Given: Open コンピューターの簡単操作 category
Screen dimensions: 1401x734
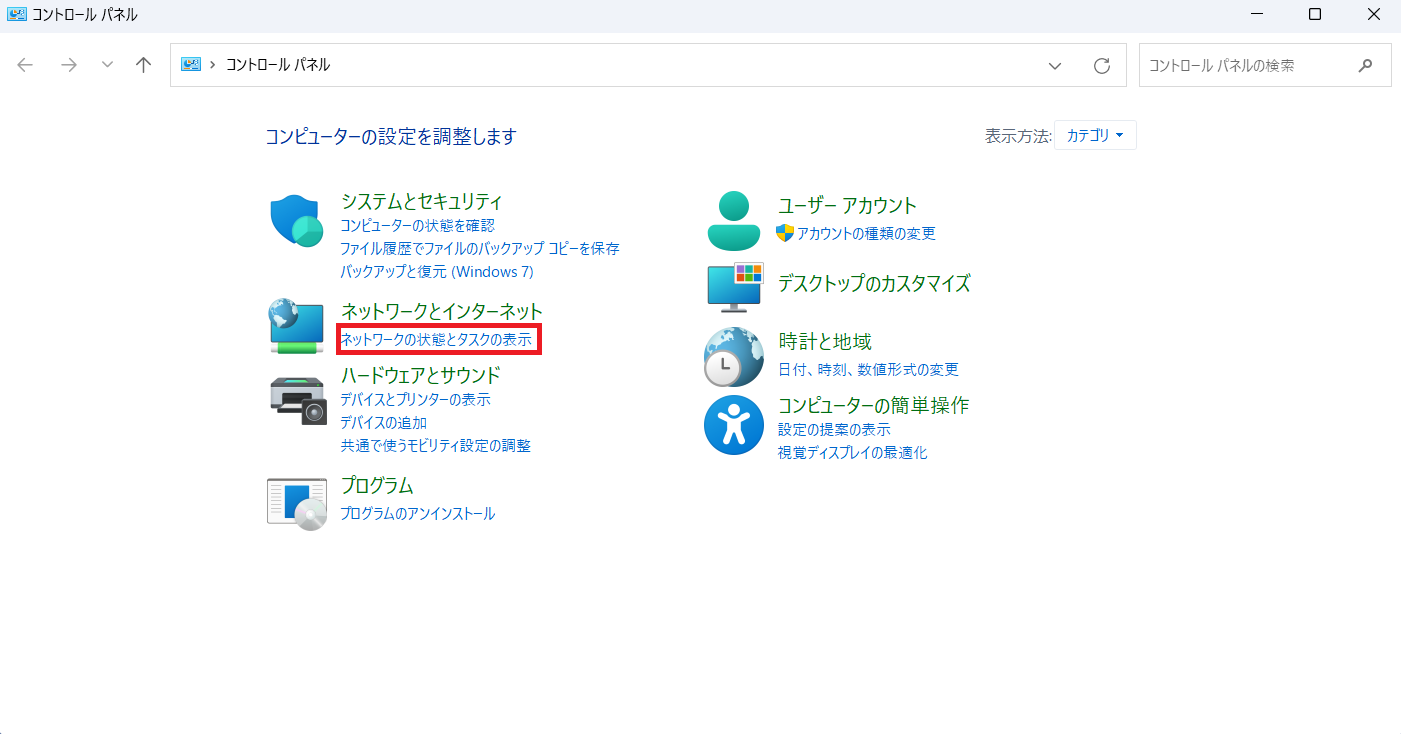Looking at the screenshot, I should pos(873,405).
